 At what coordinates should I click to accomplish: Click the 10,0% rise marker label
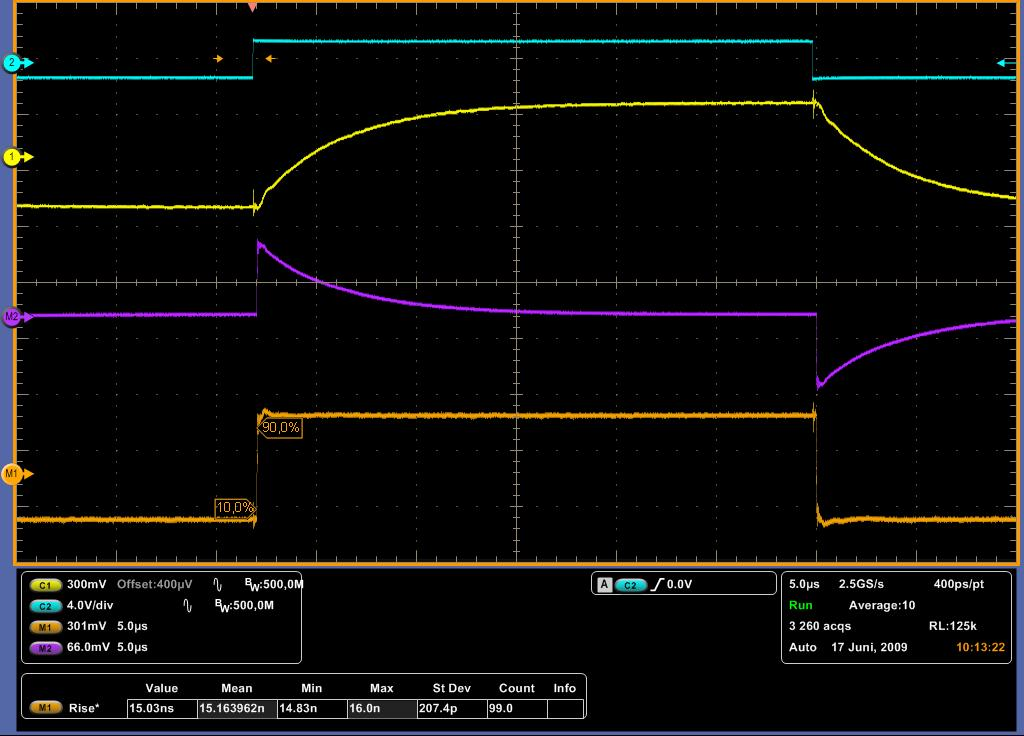coord(234,507)
